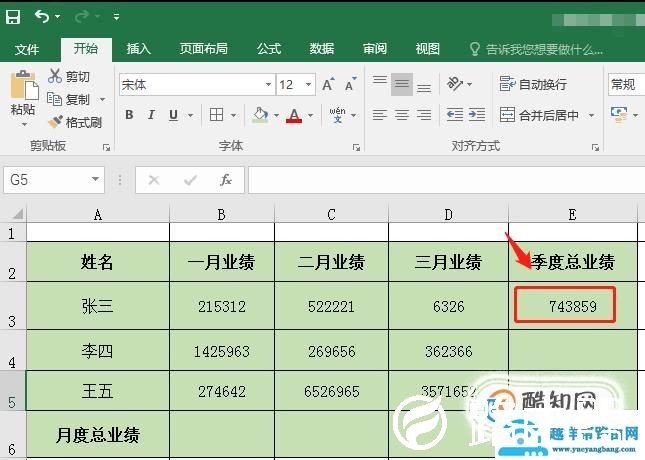Open text orientation options
Screen dimensions: 645x460
(459, 84)
